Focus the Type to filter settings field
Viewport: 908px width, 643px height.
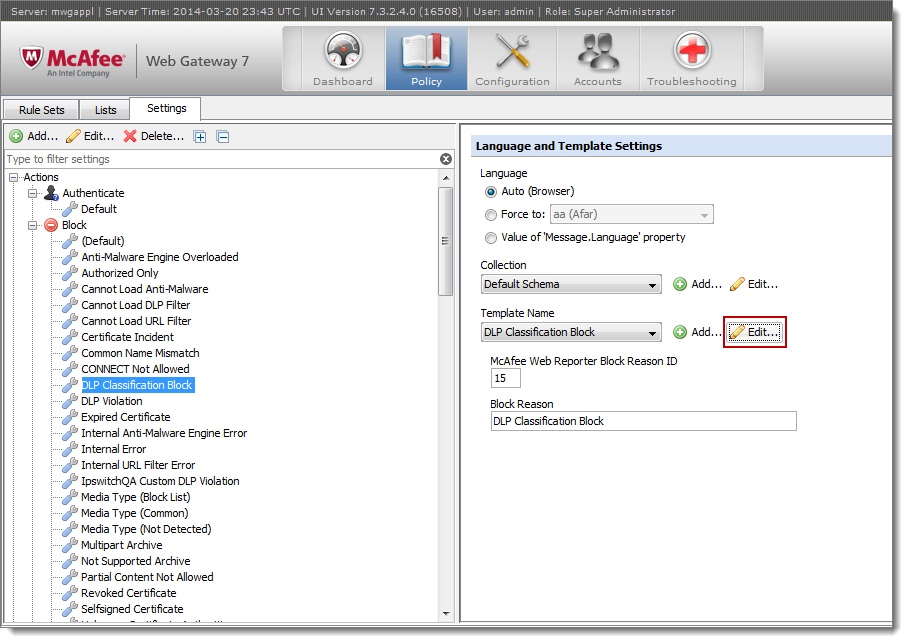point(222,159)
